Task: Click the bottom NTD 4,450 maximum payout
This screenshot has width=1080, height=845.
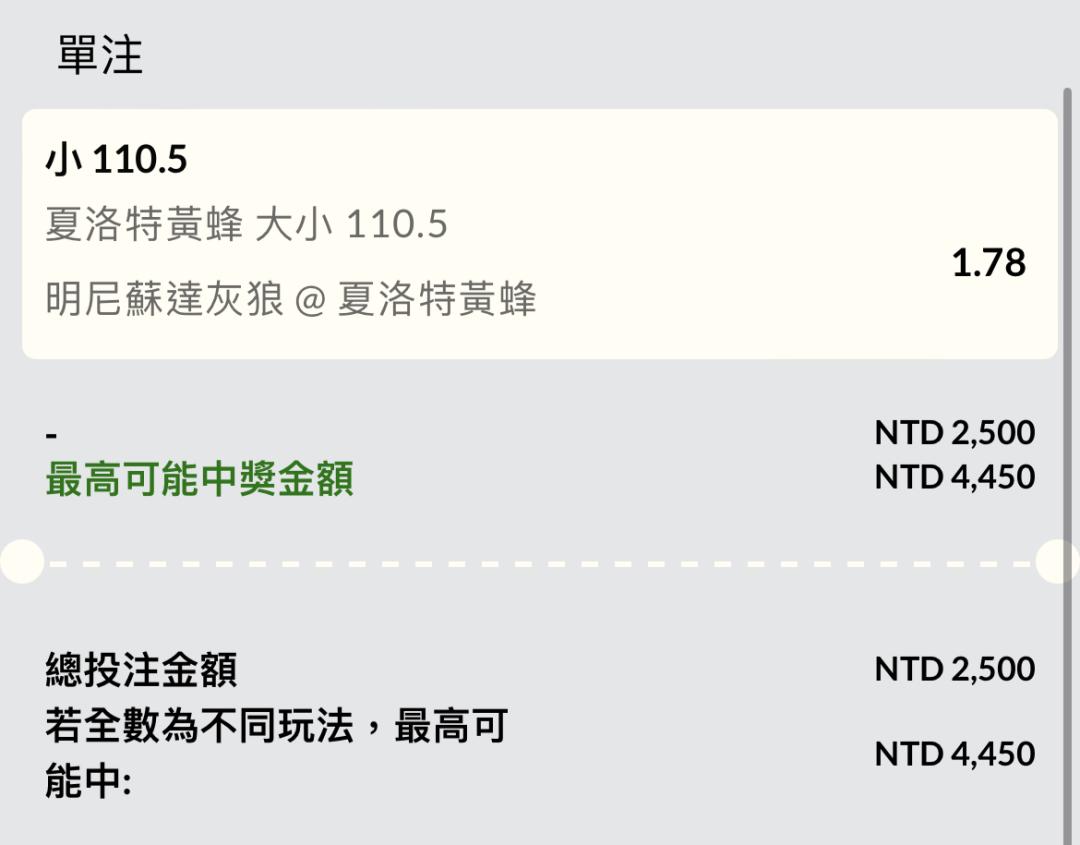Action: (x=955, y=754)
